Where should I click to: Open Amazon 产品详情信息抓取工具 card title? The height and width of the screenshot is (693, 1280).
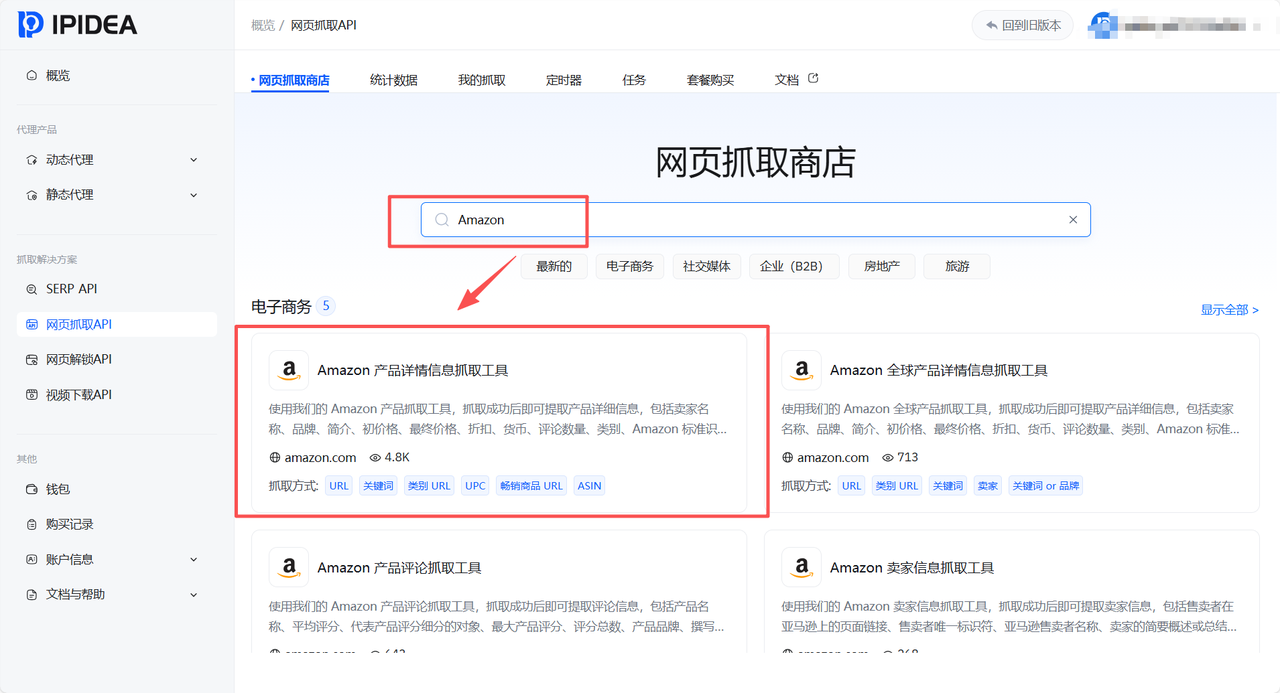(413, 370)
